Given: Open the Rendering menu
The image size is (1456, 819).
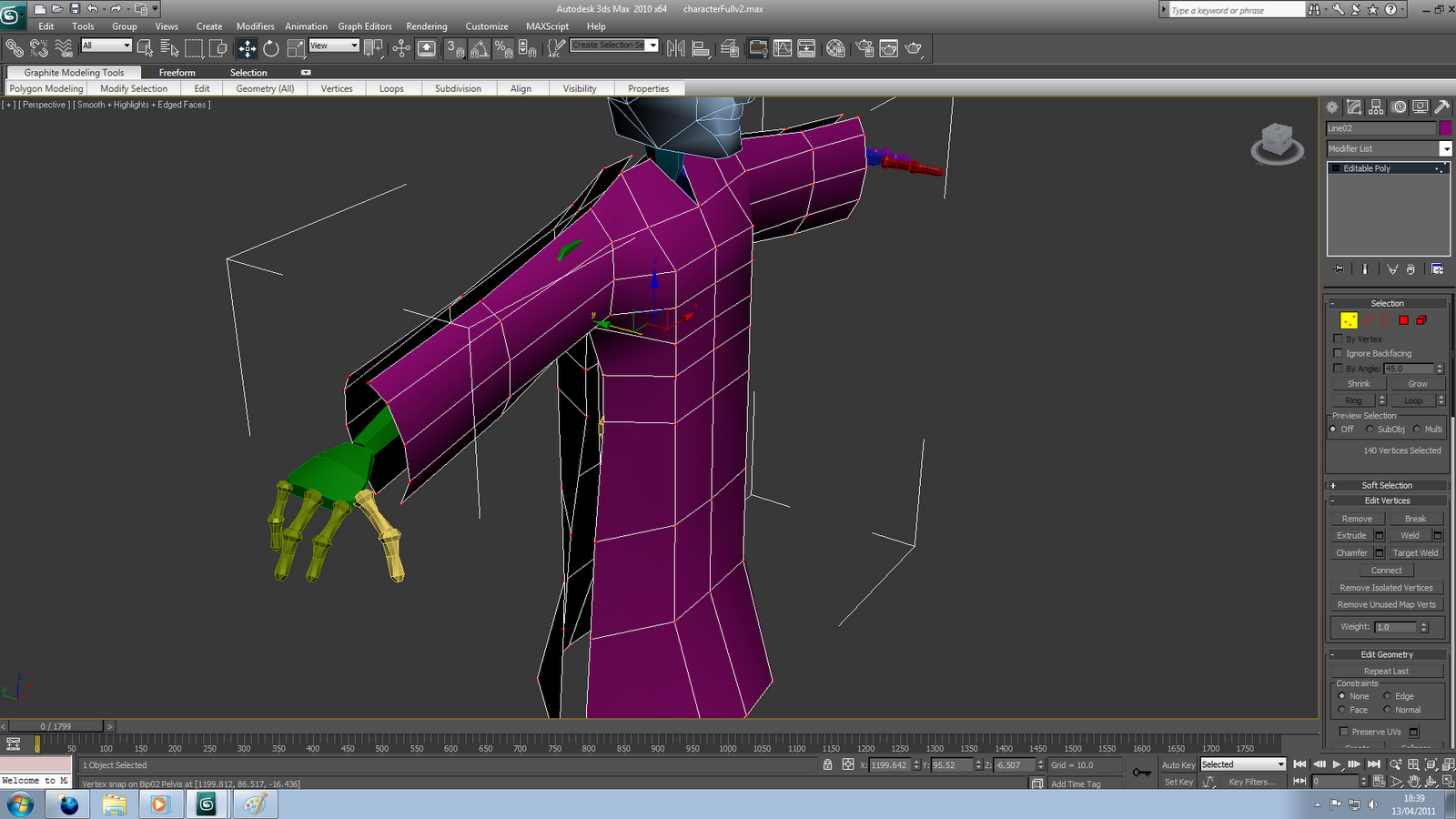Looking at the screenshot, I should point(427,26).
